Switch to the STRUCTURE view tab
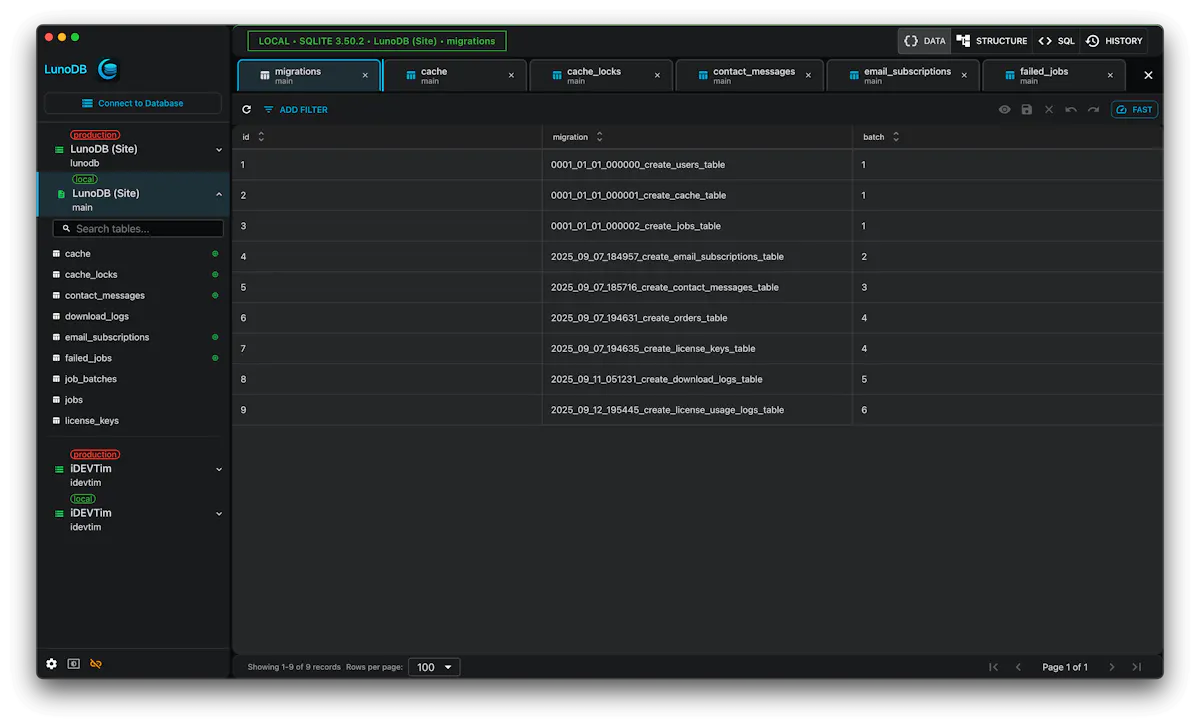 [992, 41]
